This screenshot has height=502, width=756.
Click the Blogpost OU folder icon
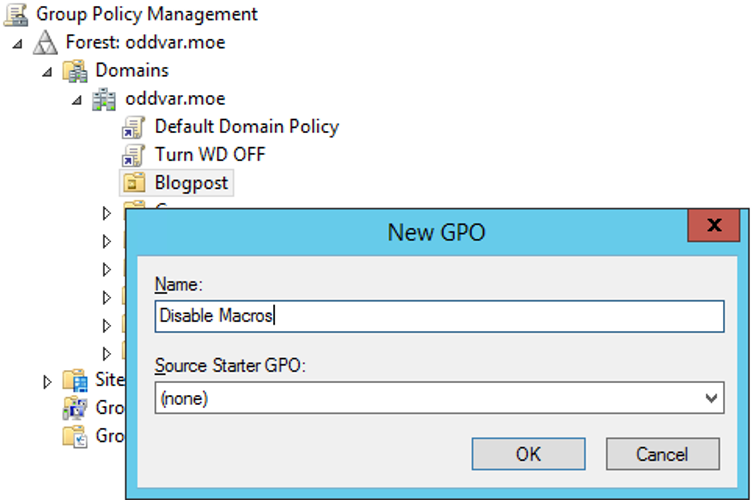pyautogui.click(x=134, y=183)
